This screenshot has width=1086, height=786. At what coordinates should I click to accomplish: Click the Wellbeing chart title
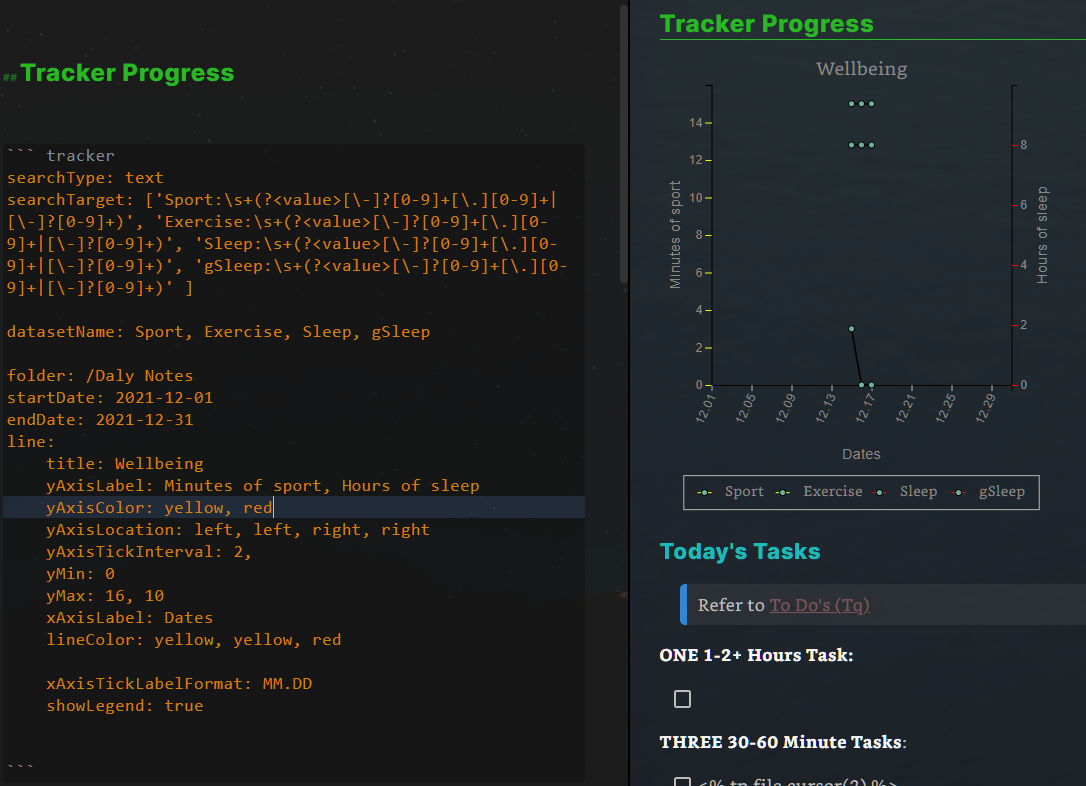861,68
